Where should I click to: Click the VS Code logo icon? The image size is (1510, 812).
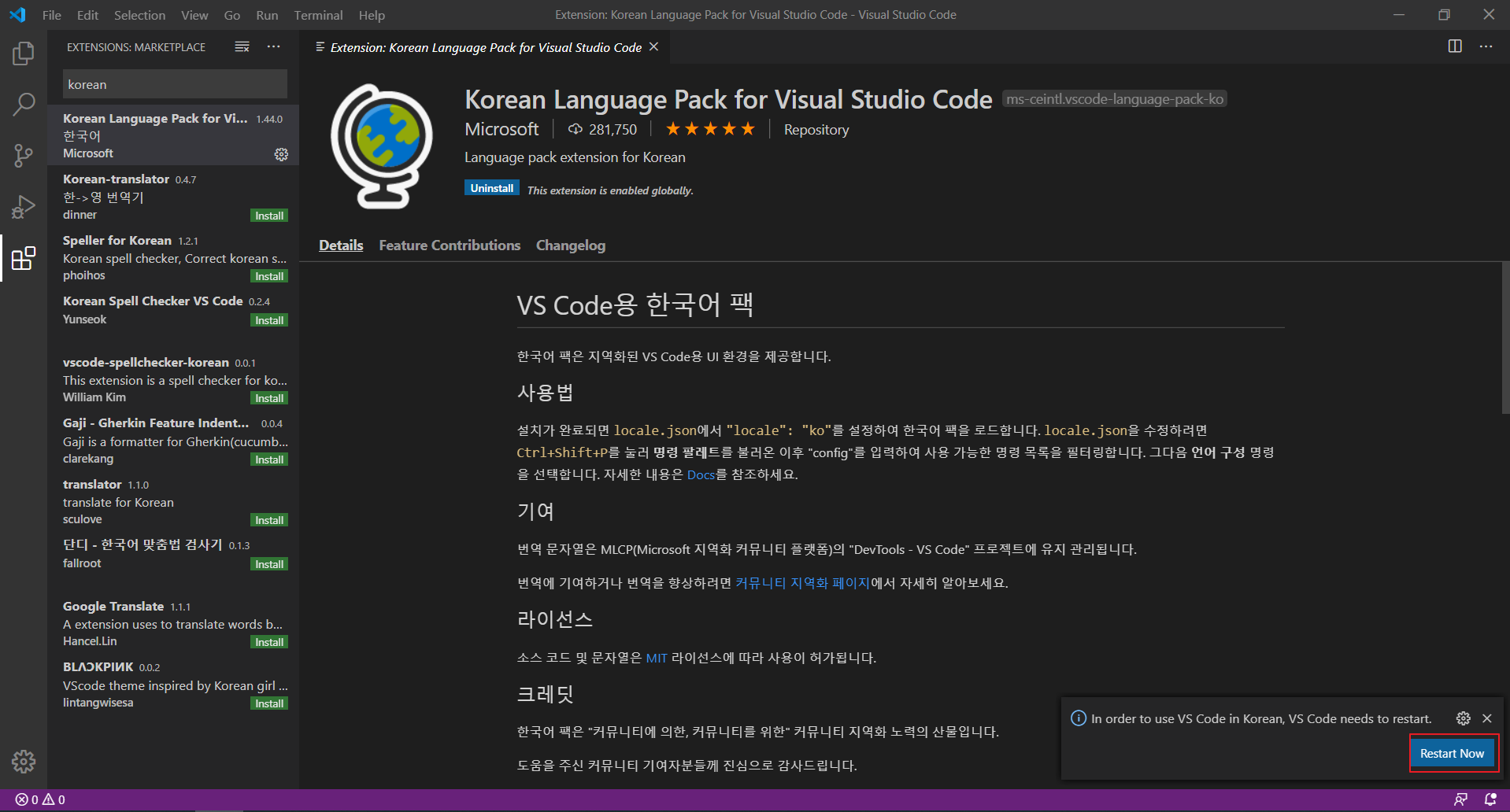[17, 15]
